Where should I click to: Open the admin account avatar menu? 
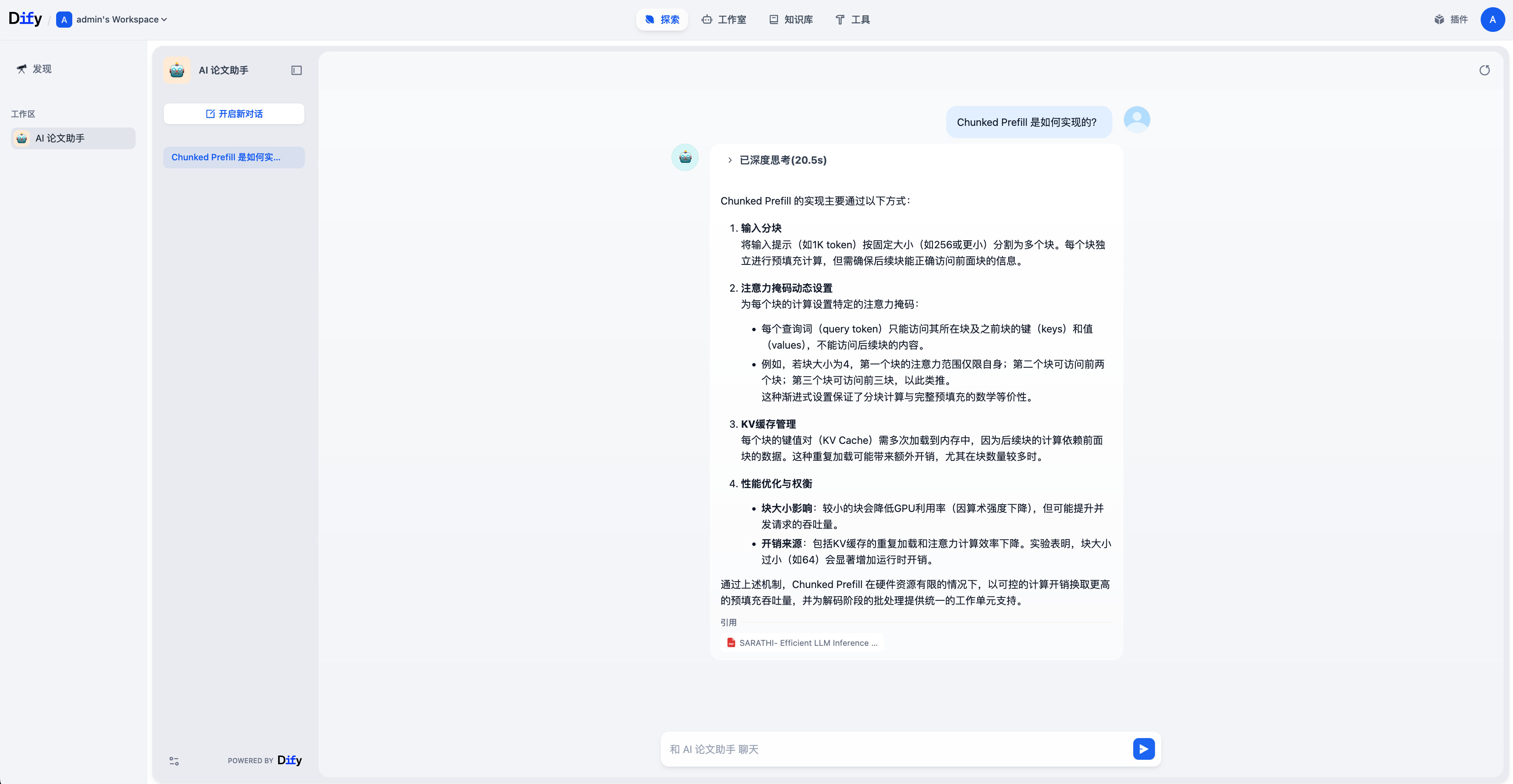(1493, 20)
